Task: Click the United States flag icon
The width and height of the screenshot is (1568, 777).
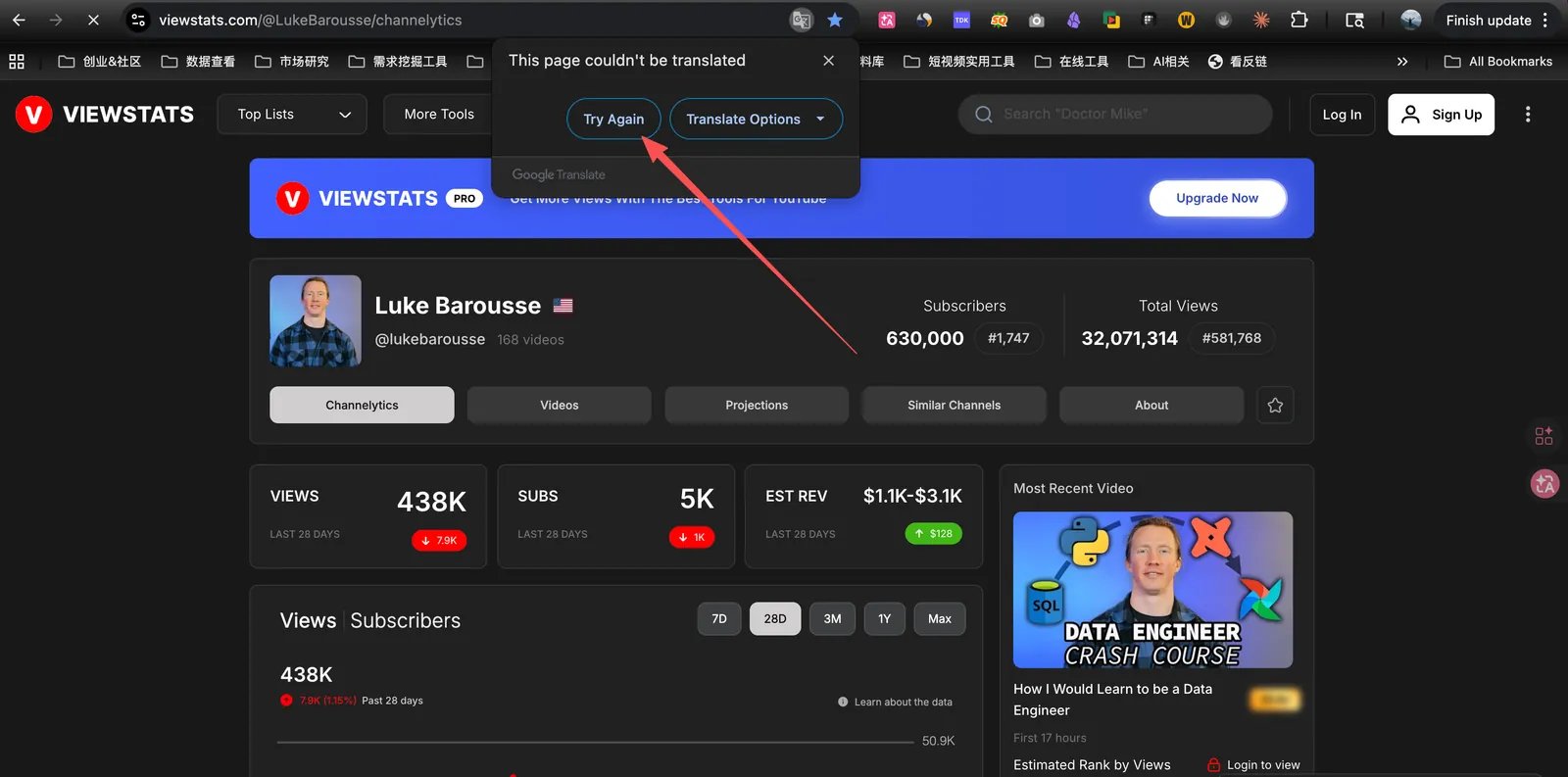Action: [x=563, y=306]
